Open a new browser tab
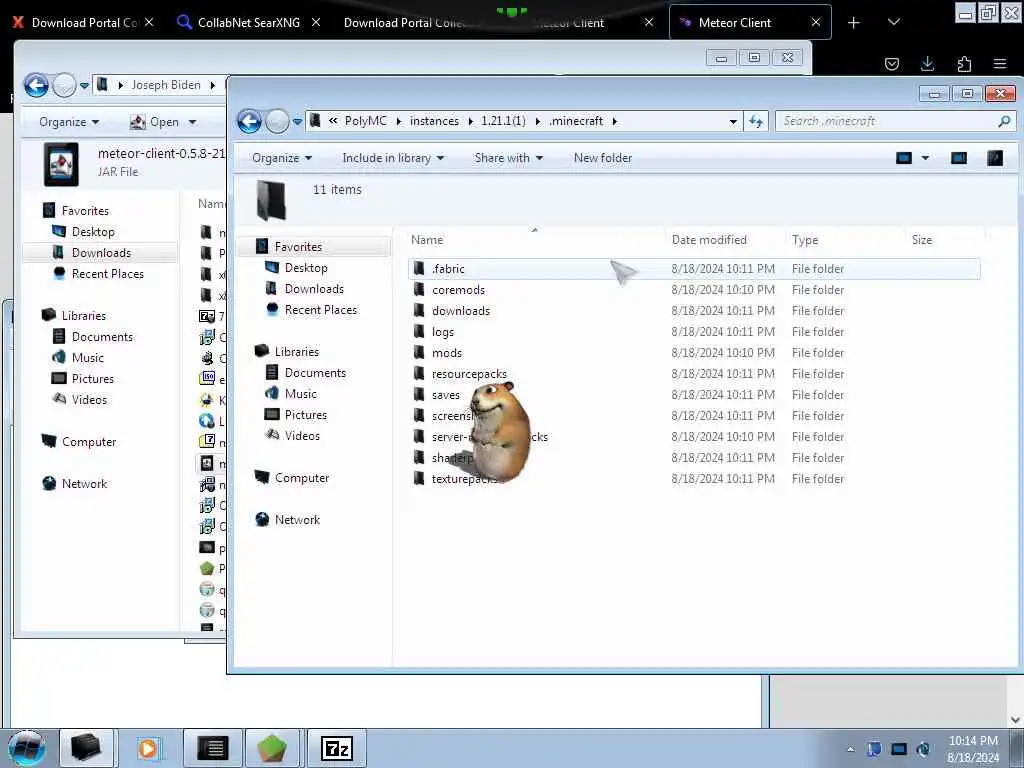 (x=853, y=23)
